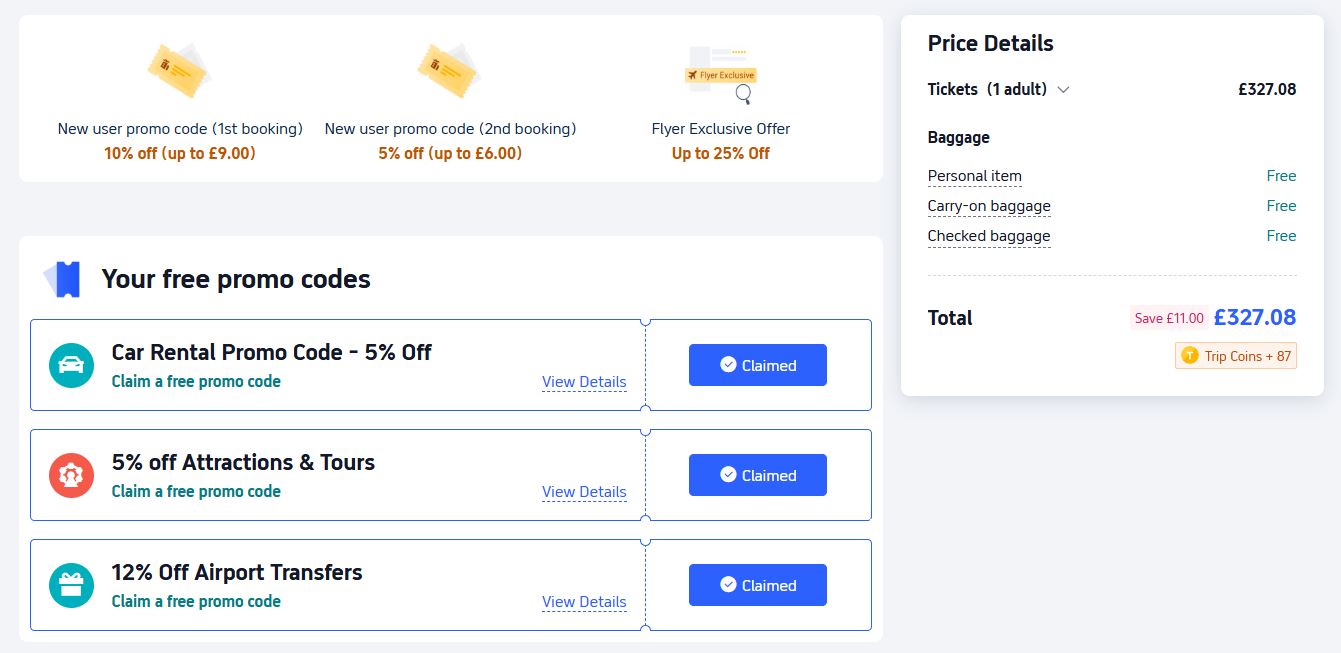Click the Trip Coins gold coin icon
1341x653 pixels.
(1190, 355)
